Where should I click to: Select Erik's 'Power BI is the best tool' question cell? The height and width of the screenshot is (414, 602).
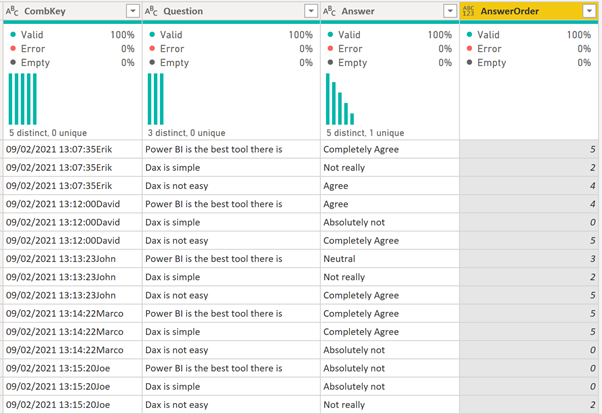231,149
